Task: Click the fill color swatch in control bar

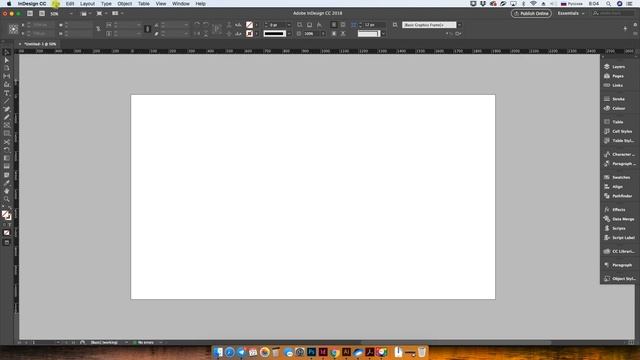Action: click(x=249, y=25)
